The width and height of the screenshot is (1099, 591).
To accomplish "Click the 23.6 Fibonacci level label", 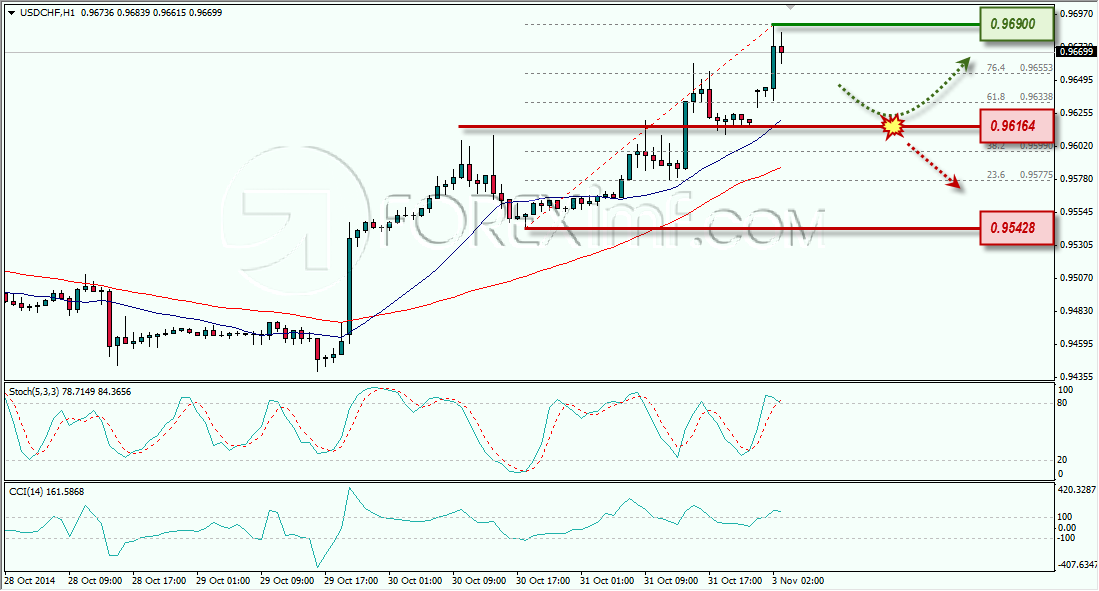I will click(995, 175).
